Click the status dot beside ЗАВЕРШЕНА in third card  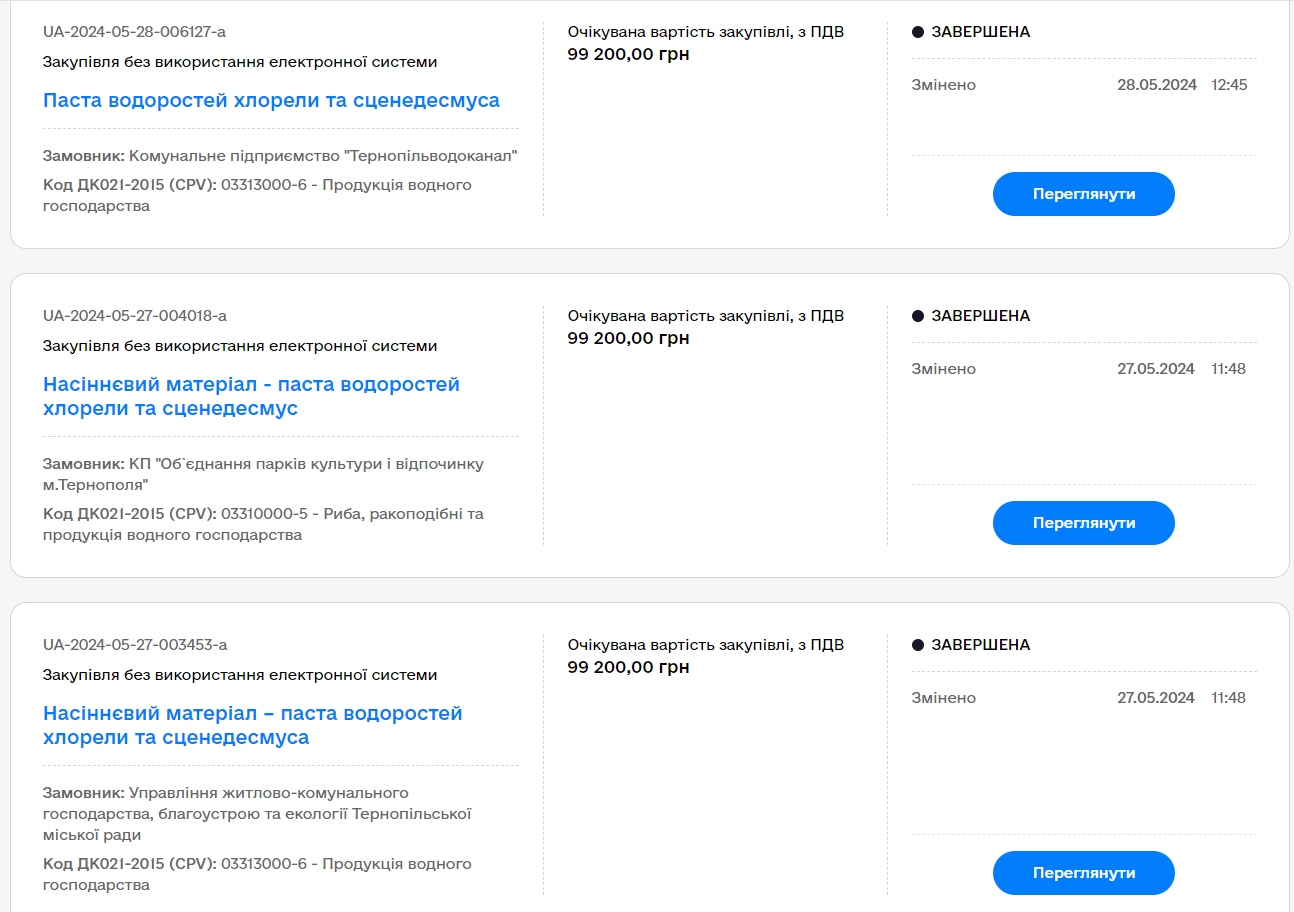(919, 645)
